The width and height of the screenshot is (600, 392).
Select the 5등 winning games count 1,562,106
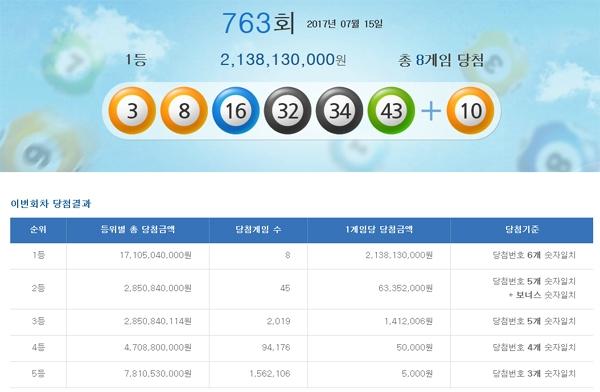270,374
